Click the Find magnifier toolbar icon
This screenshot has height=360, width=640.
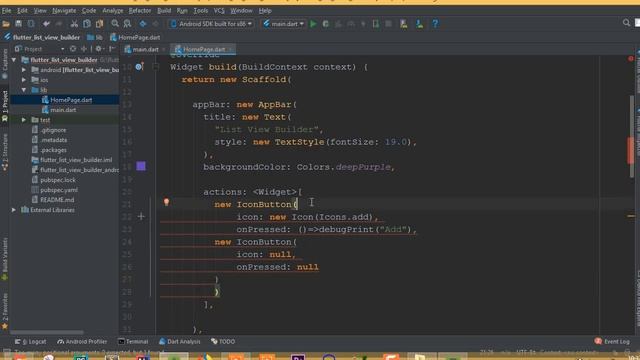[x=115, y=24]
